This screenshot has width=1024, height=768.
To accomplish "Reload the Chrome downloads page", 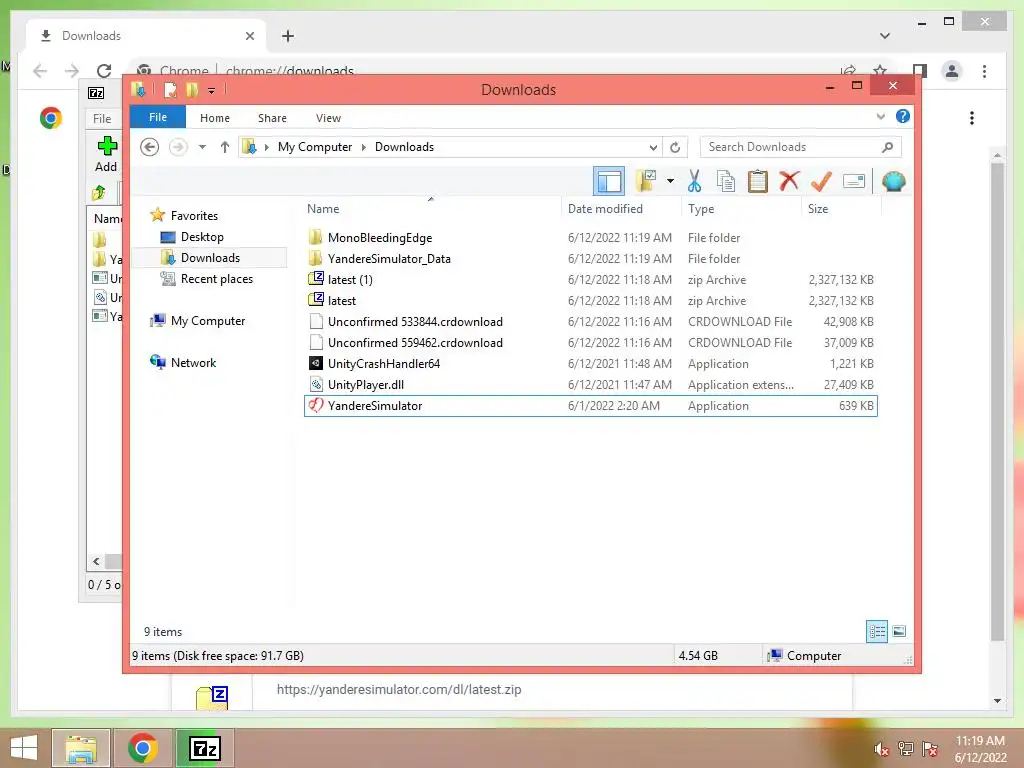I will click(x=104, y=71).
